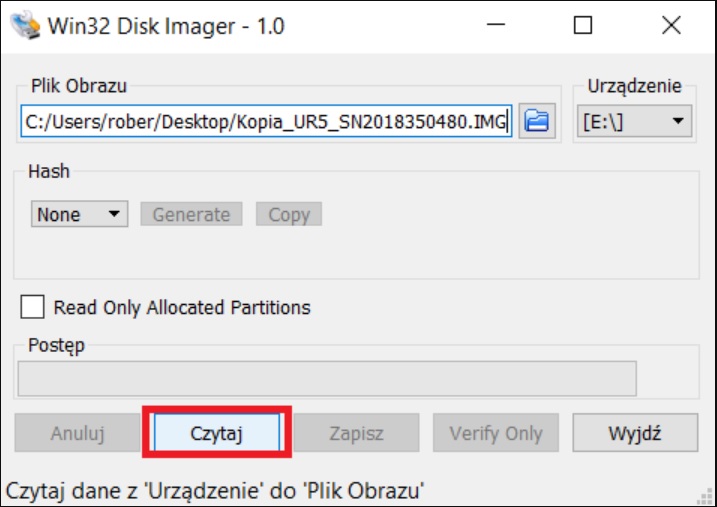This screenshot has width=717, height=507.
Task: Click the Win32 Disk Imager title icon
Action: pyautogui.click(x=25, y=25)
